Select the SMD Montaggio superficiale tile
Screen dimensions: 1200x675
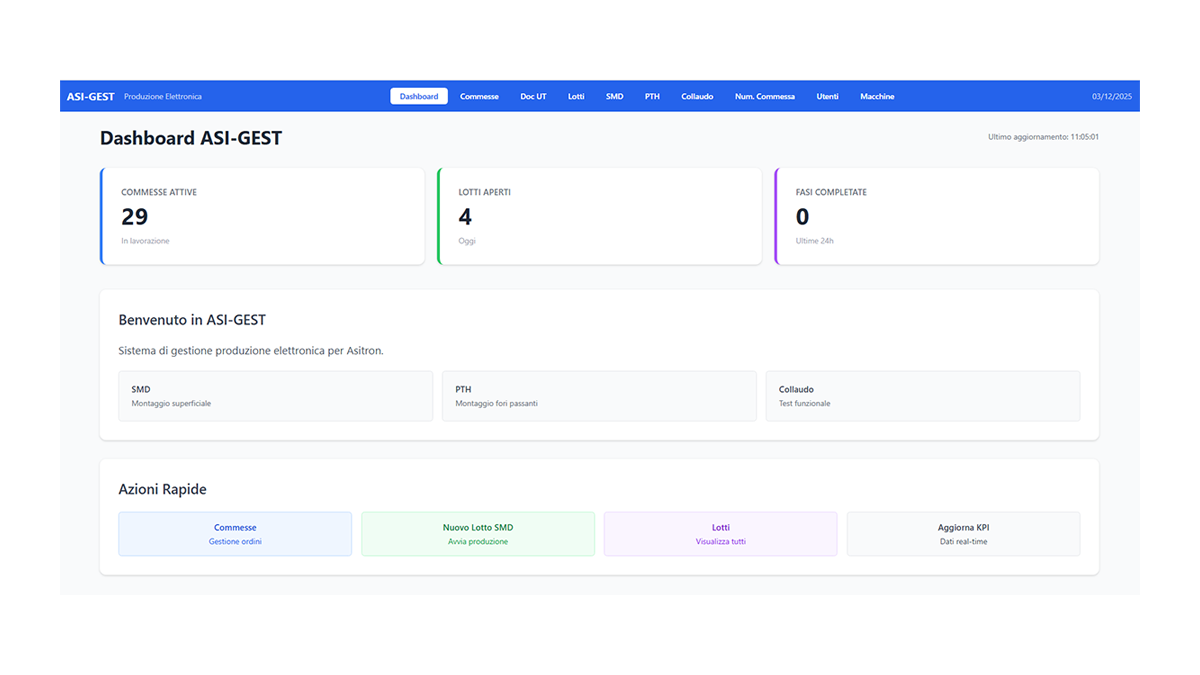coord(275,396)
